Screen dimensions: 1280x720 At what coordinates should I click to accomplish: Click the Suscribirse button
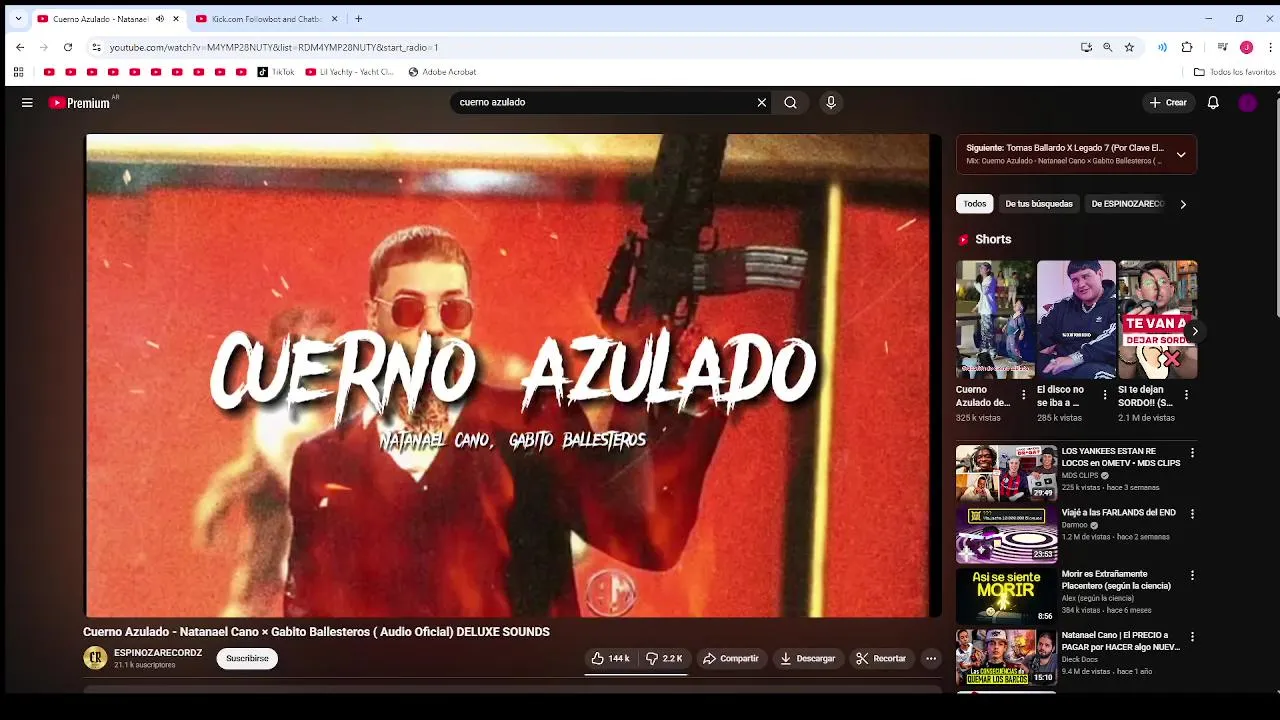(247, 658)
